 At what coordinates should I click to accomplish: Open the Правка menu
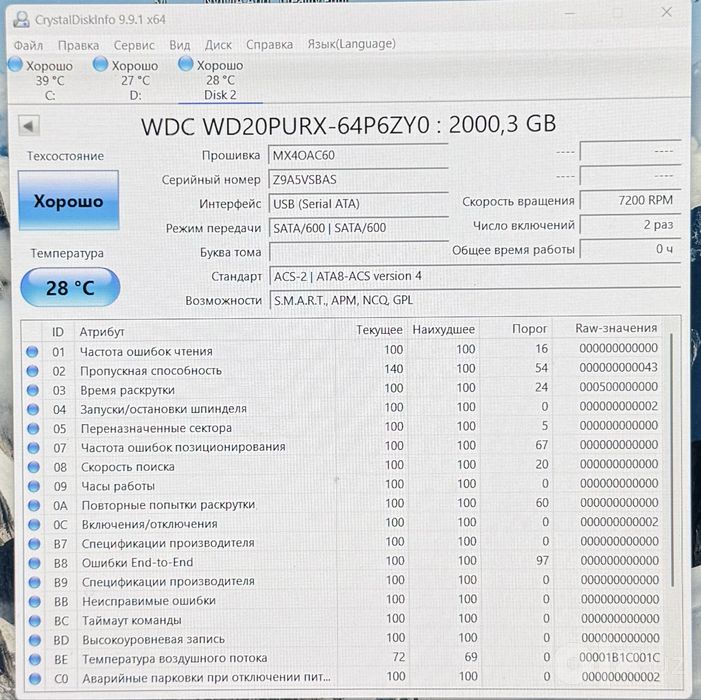[78, 46]
